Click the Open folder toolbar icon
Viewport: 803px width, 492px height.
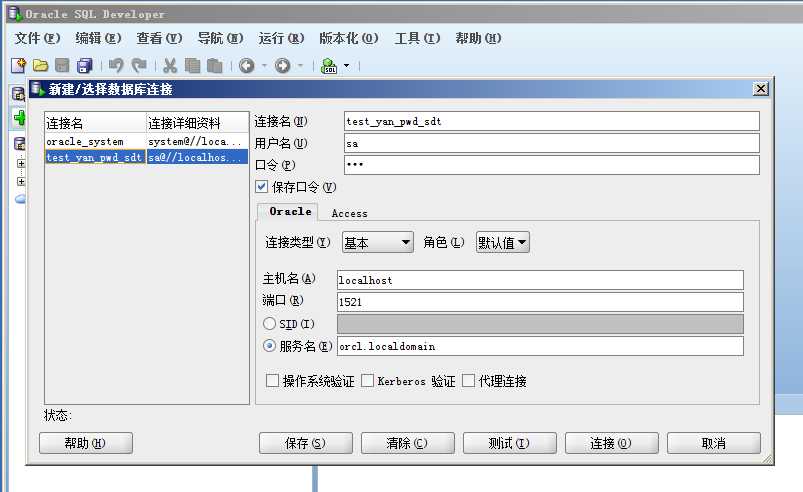click(x=40, y=66)
